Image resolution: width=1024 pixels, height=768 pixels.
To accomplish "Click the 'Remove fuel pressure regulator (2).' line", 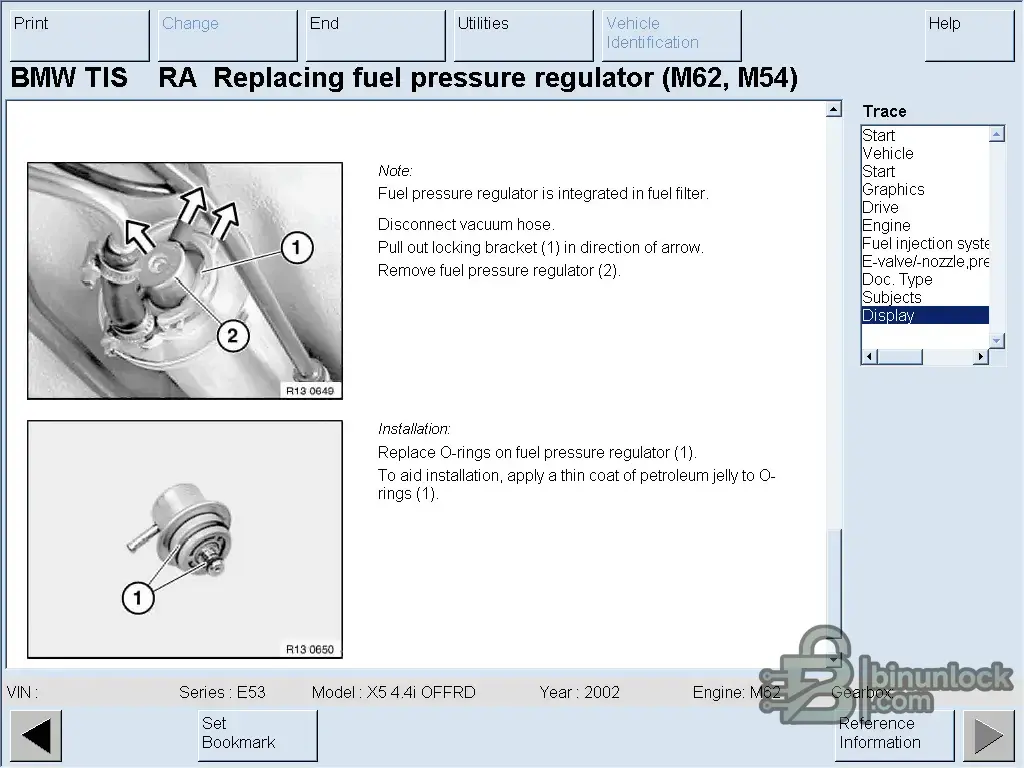I will pos(499,270).
